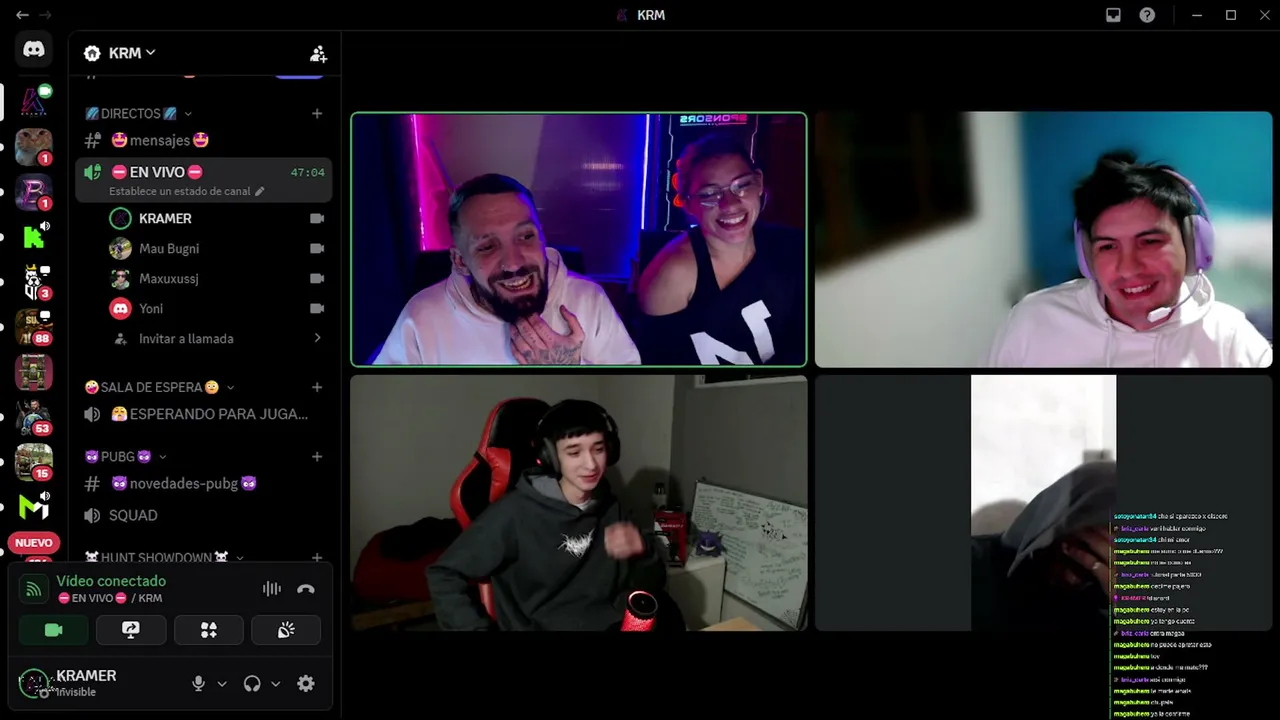Image resolution: width=1280 pixels, height=720 pixels.
Task: Click the NUEVO unread indicator
Action: pyautogui.click(x=34, y=543)
